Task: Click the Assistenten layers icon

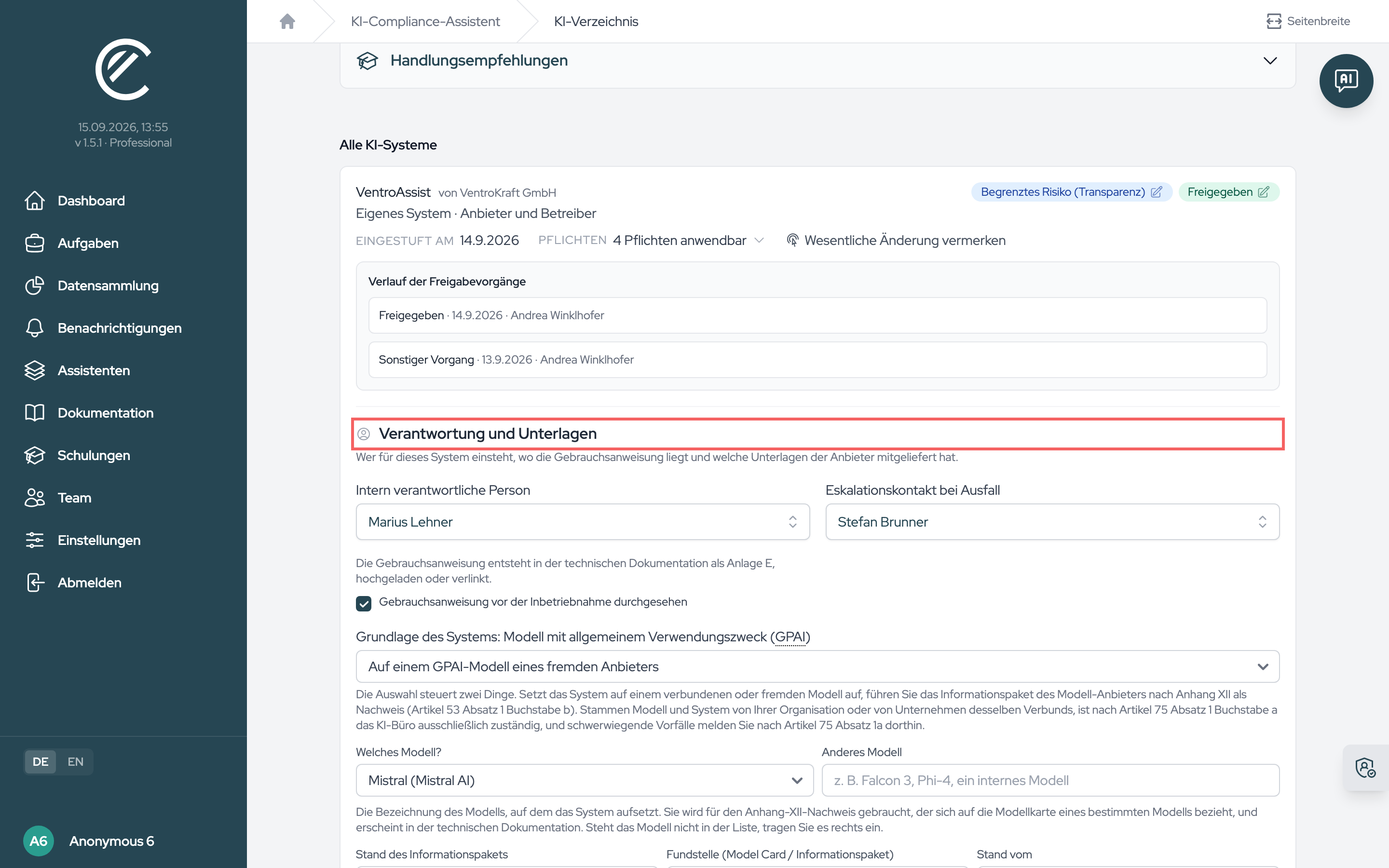Action: tap(34, 370)
